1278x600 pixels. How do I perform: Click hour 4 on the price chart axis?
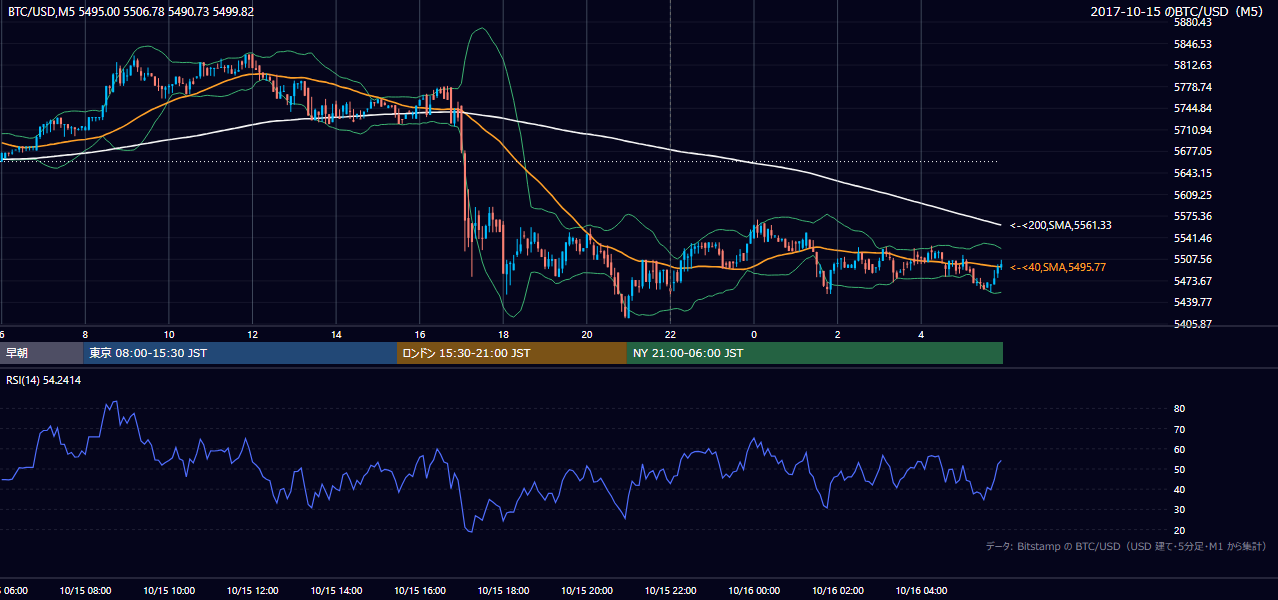[921, 334]
